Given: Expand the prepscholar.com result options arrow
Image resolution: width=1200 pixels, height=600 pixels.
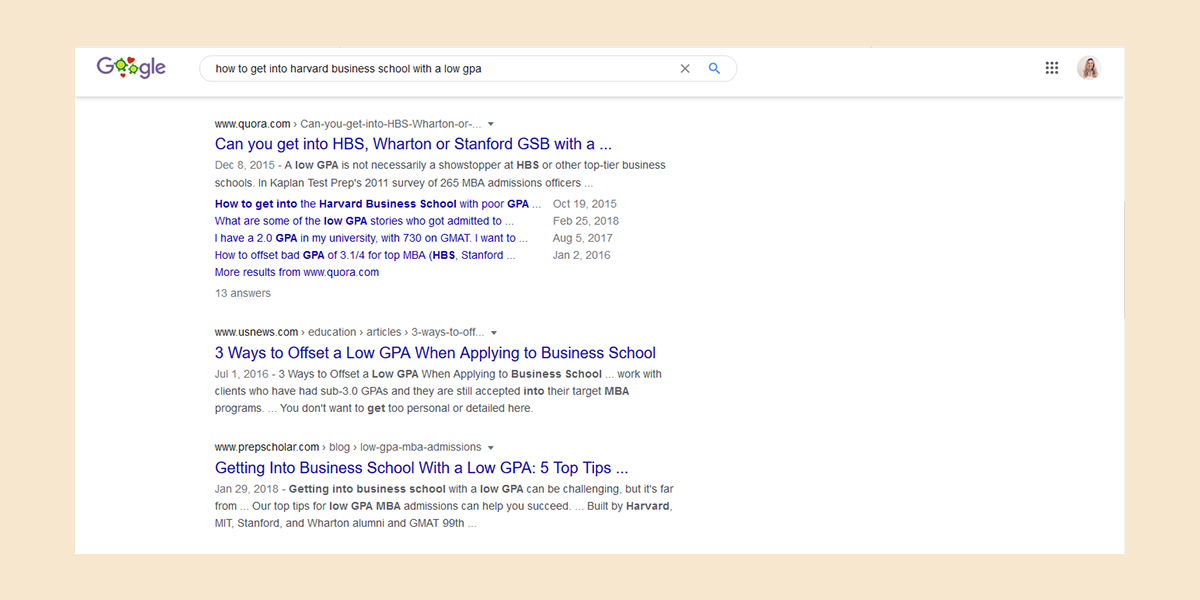Looking at the screenshot, I should tap(491, 447).
